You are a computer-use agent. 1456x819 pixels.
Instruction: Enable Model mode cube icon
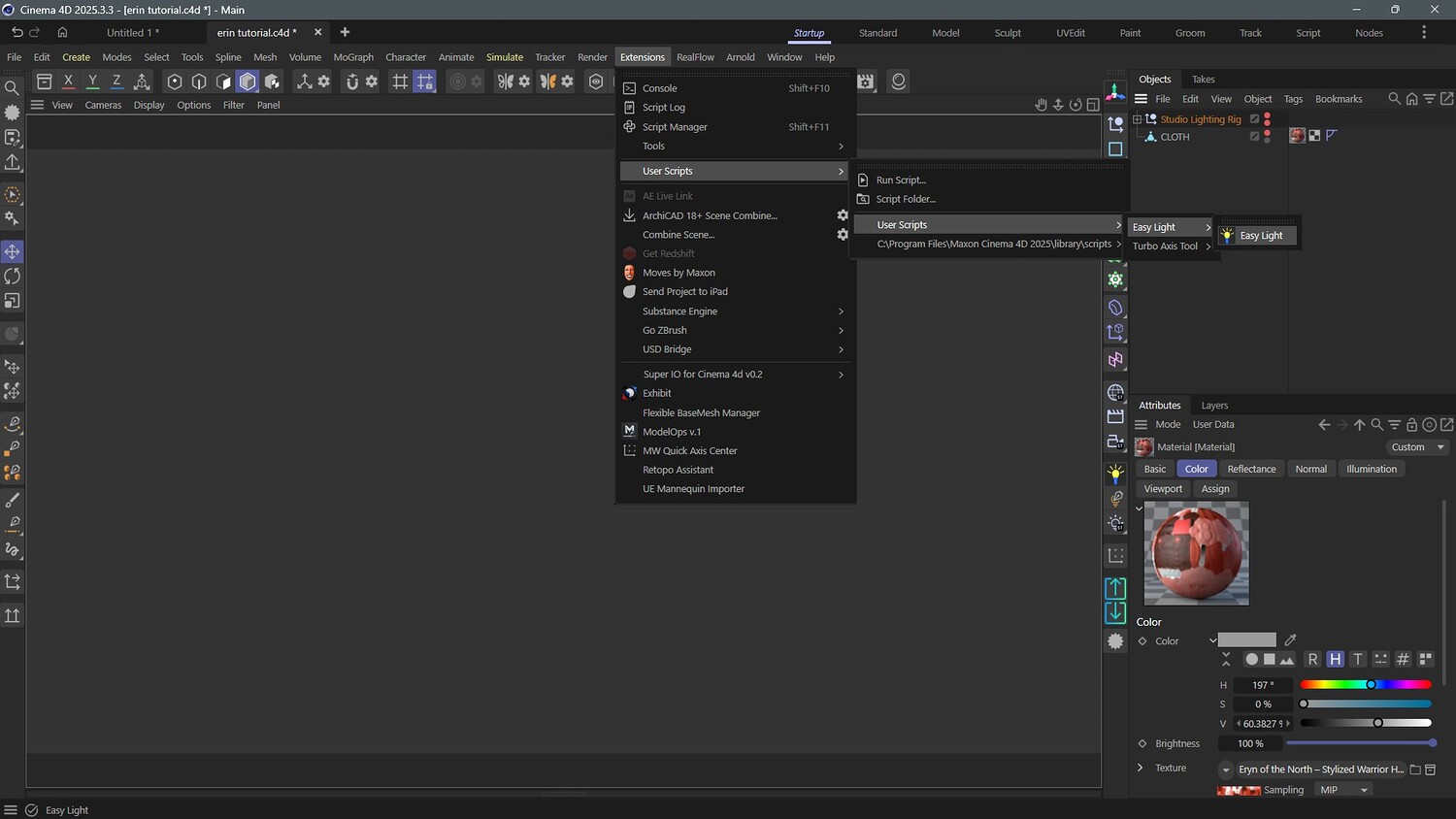coord(248,82)
